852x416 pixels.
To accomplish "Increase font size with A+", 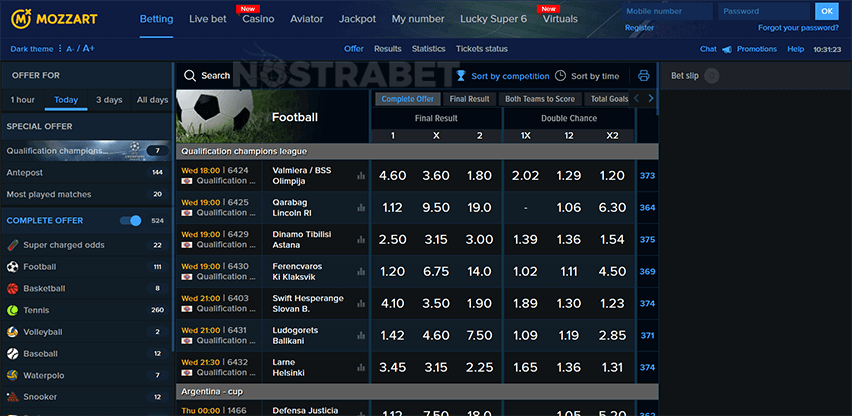I will pyautogui.click(x=89, y=49).
